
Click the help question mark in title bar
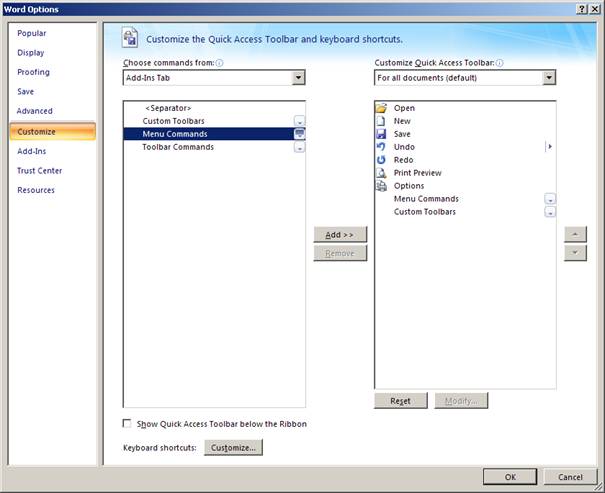[582, 9]
